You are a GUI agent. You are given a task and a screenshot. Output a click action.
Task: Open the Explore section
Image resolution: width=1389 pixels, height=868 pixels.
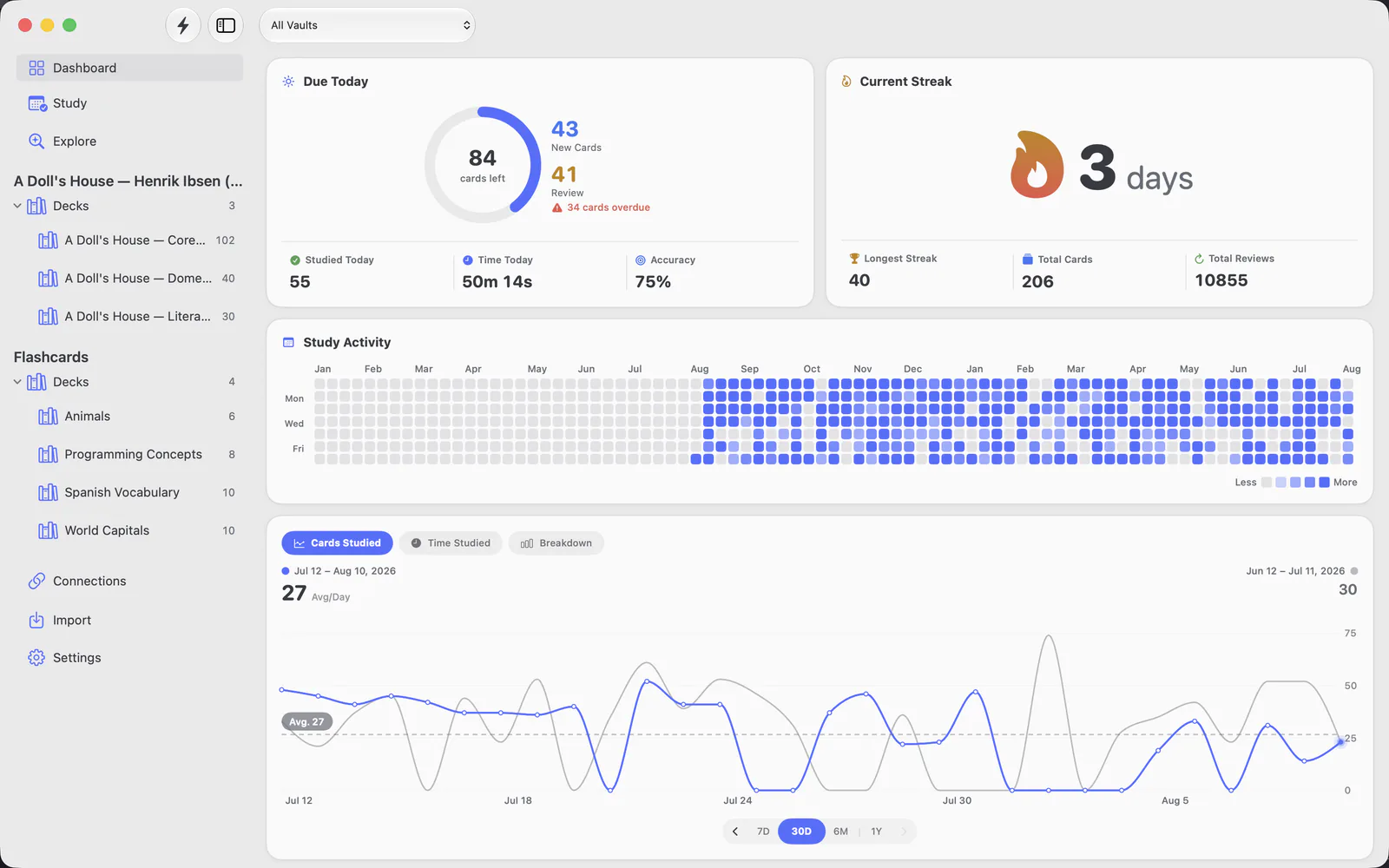pyautogui.click(x=129, y=141)
